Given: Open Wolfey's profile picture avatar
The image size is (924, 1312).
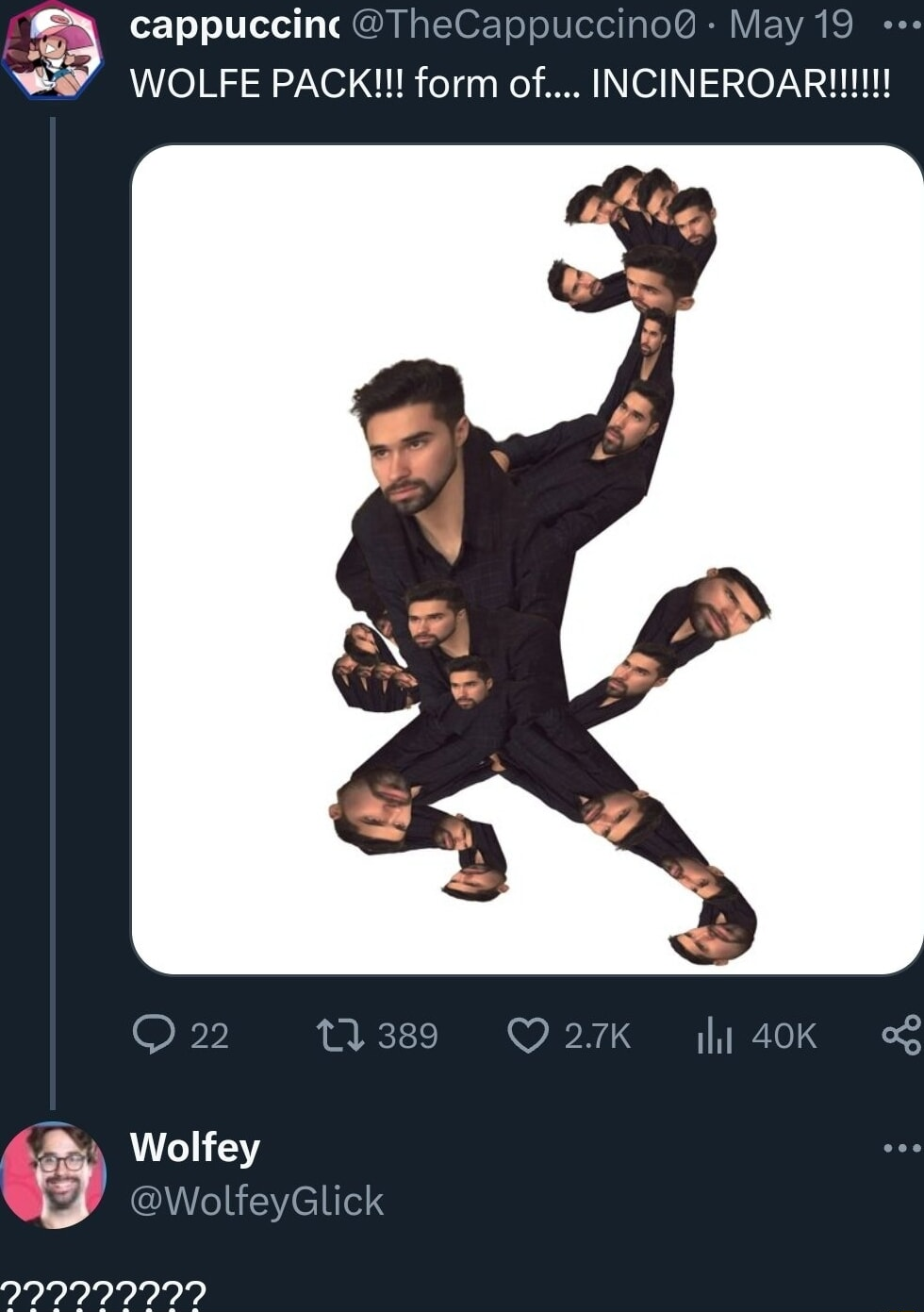Looking at the screenshot, I should (x=54, y=1175).
